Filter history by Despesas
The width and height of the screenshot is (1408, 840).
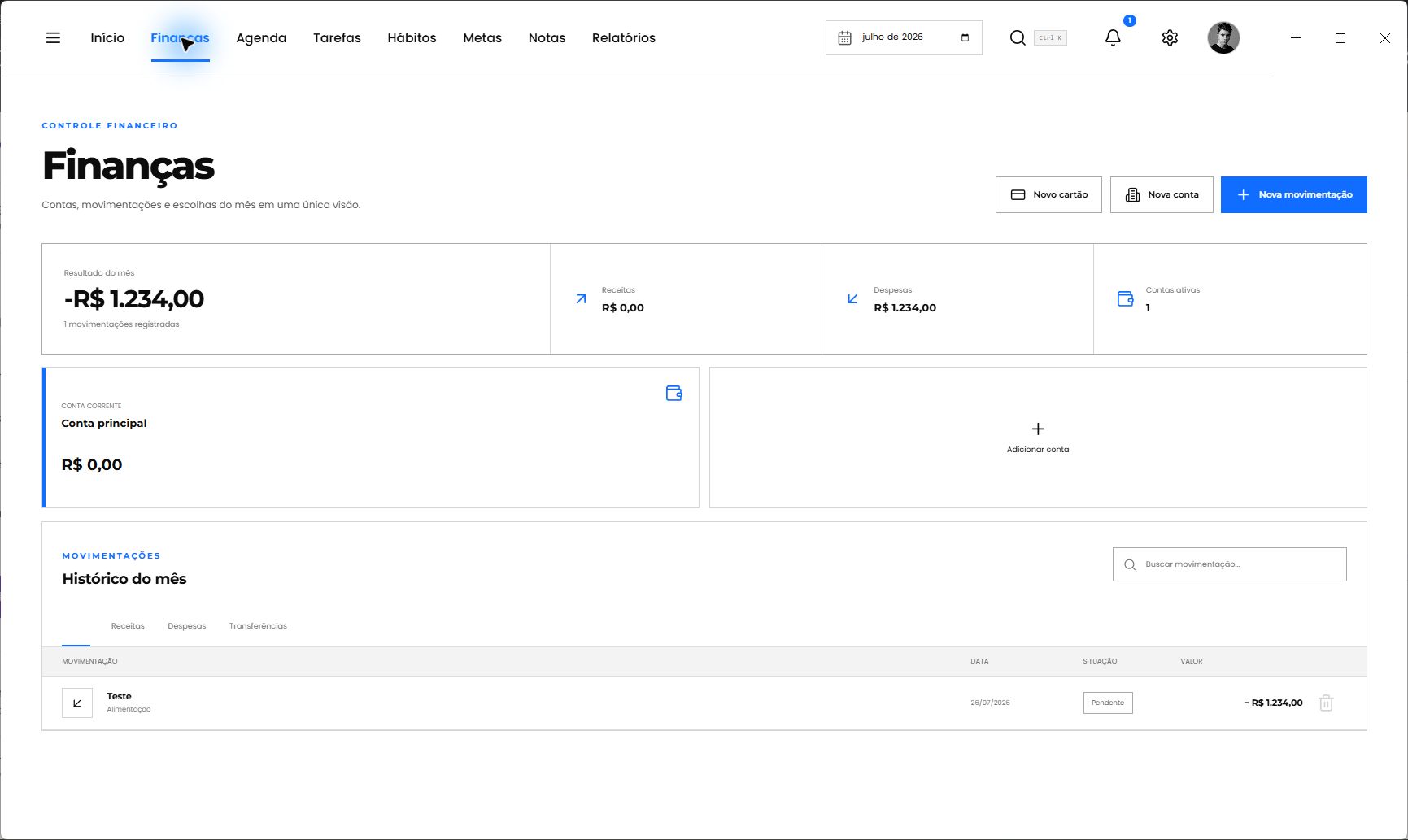tap(187, 626)
